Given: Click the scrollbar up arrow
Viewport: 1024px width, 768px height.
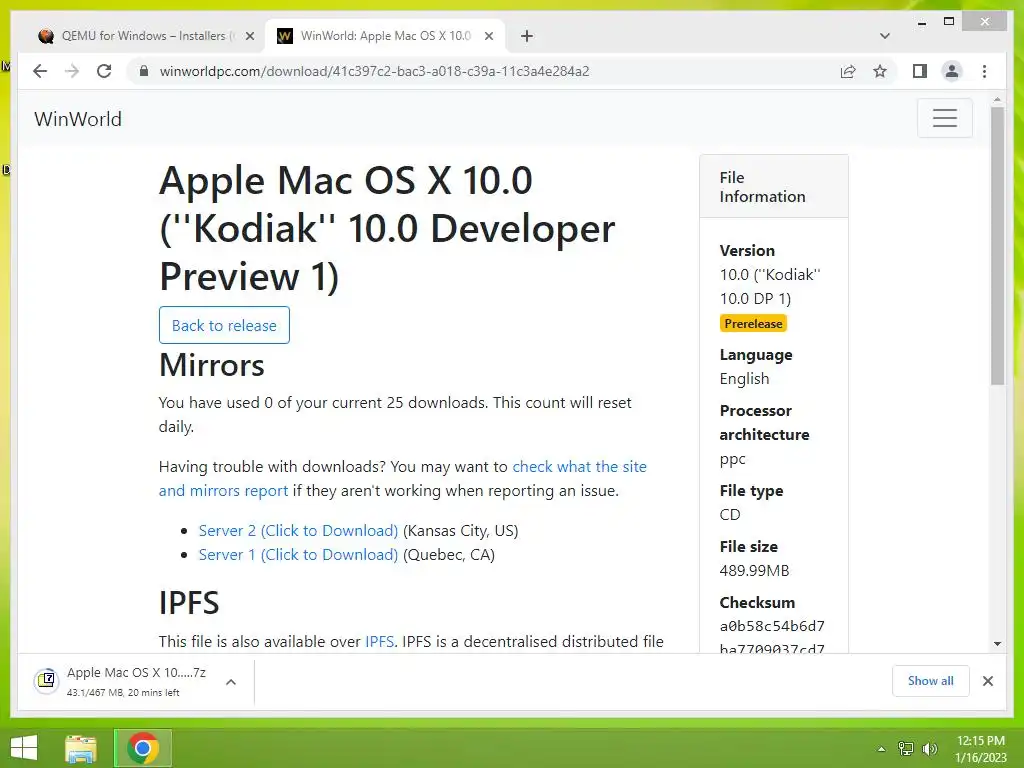Looking at the screenshot, I should point(997,100).
